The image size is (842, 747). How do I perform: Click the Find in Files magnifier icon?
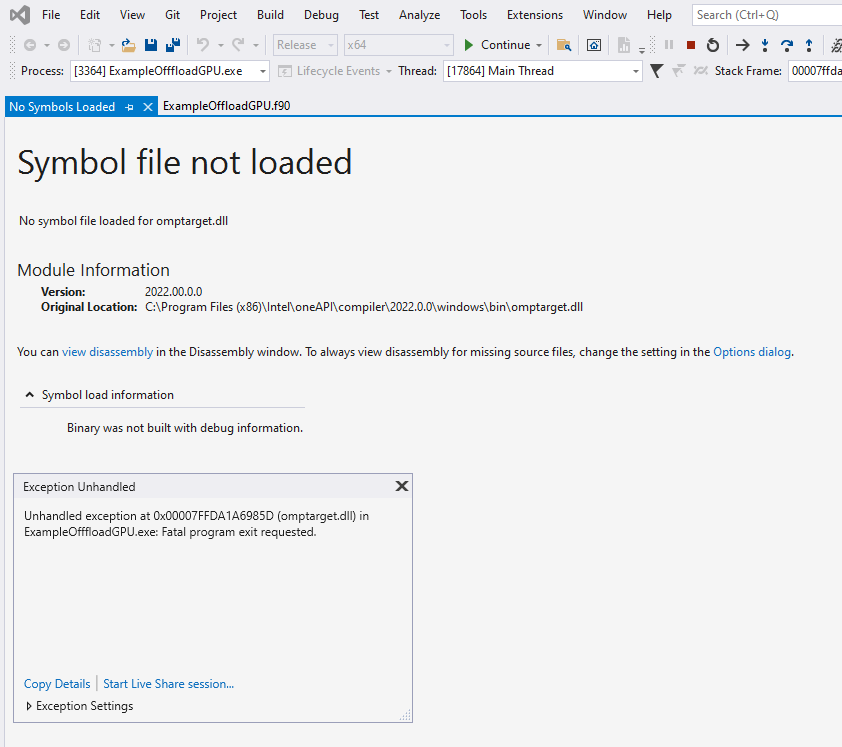point(565,44)
